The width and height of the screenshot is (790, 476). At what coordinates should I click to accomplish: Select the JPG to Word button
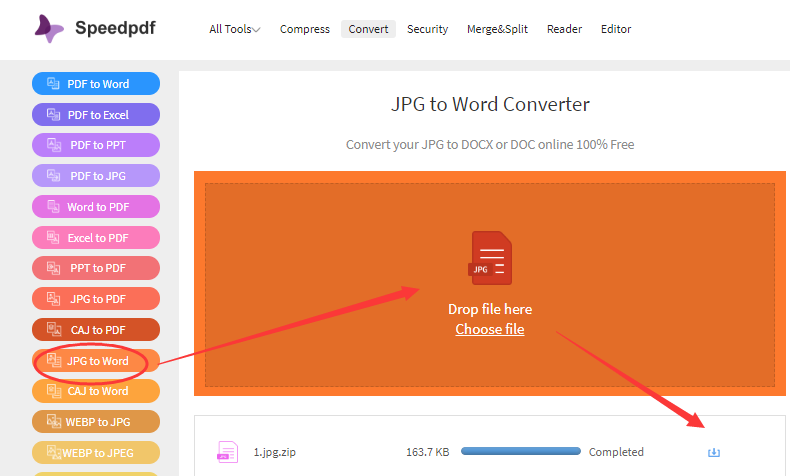[x=96, y=361]
